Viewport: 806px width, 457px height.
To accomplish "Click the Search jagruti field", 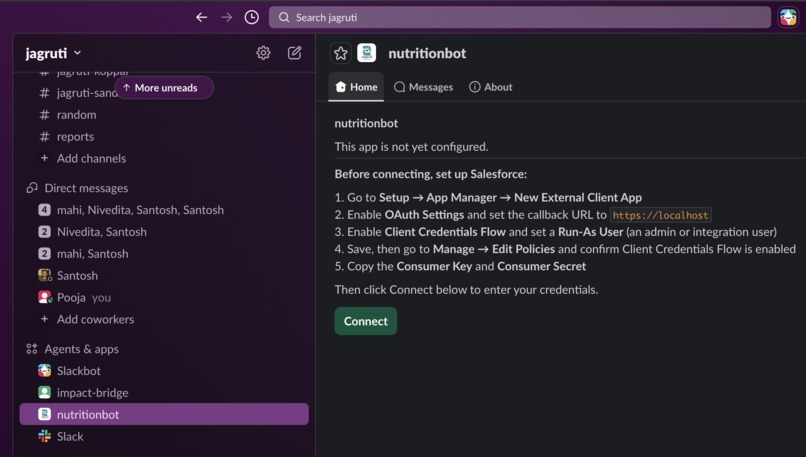I will (x=520, y=17).
